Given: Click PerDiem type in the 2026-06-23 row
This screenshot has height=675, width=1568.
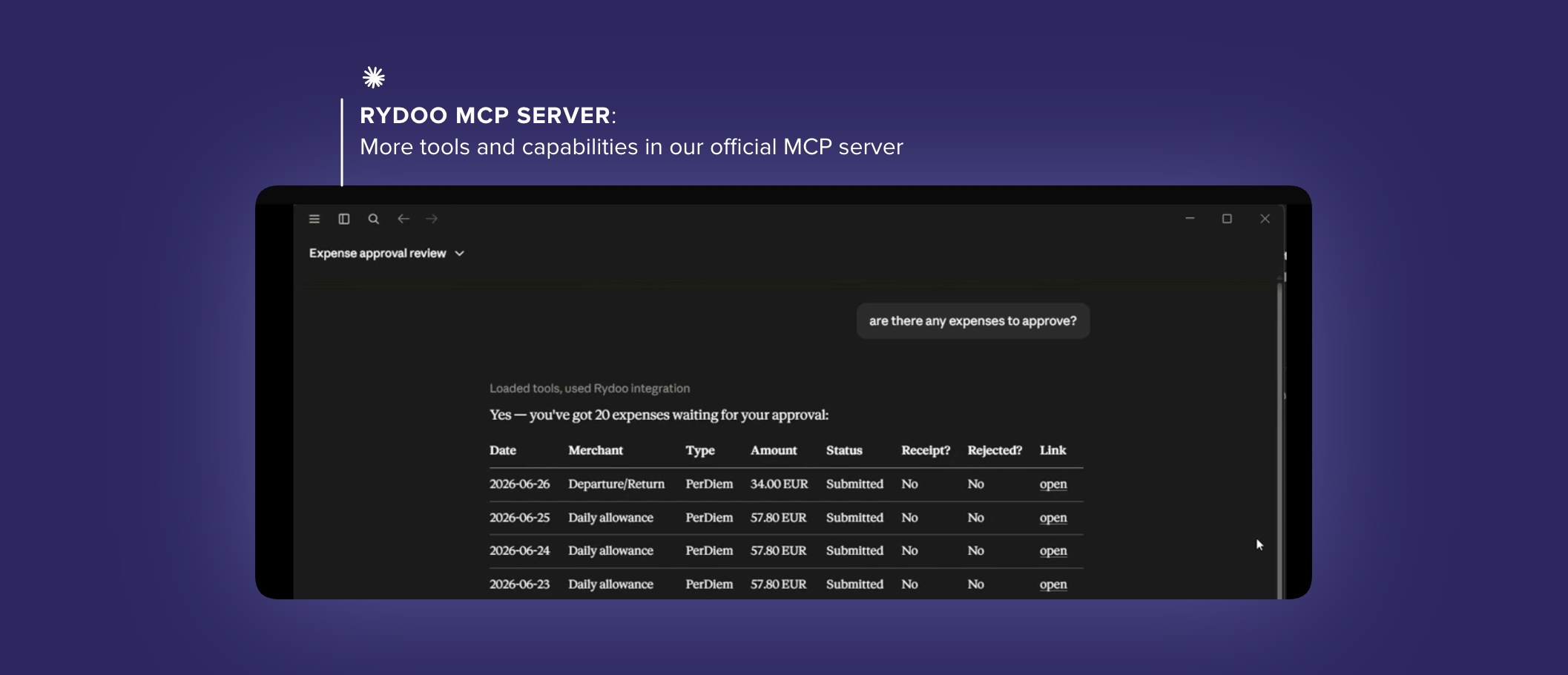Looking at the screenshot, I should tap(709, 585).
